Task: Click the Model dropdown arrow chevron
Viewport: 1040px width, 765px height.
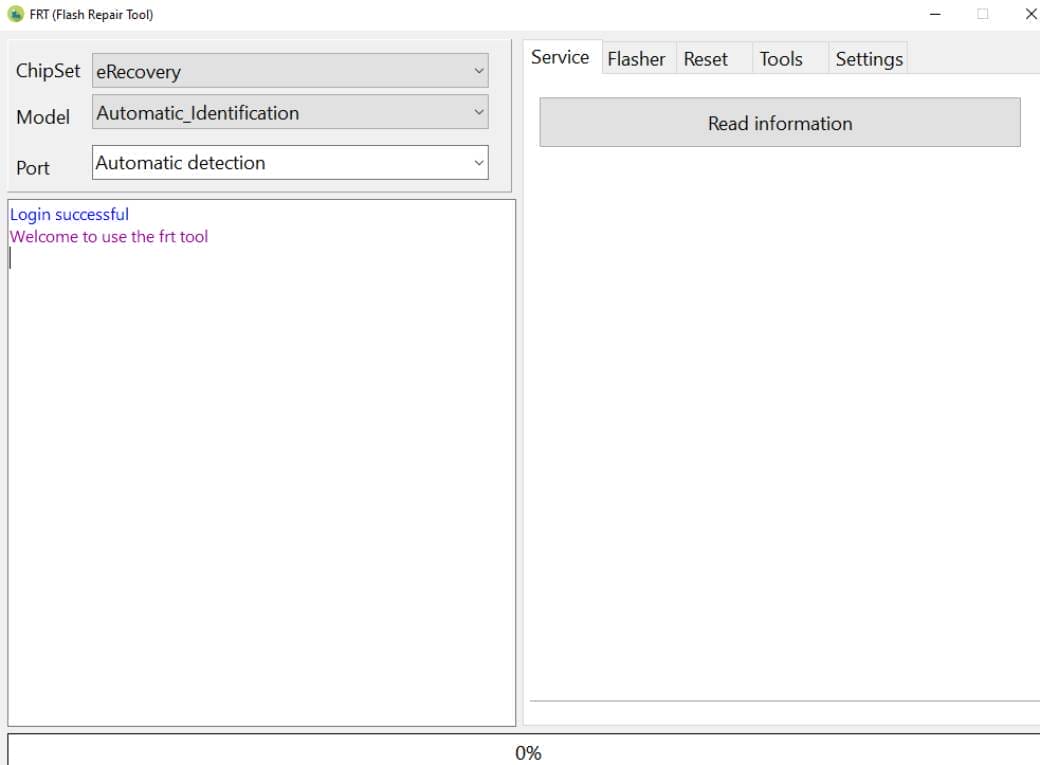Action: pyautogui.click(x=480, y=113)
